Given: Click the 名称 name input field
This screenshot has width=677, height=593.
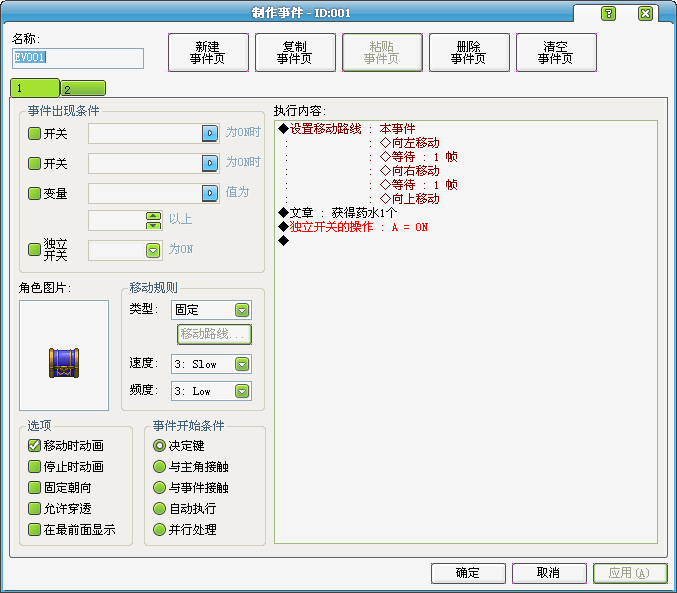Looking at the screenshot, I should coord(78,58).
